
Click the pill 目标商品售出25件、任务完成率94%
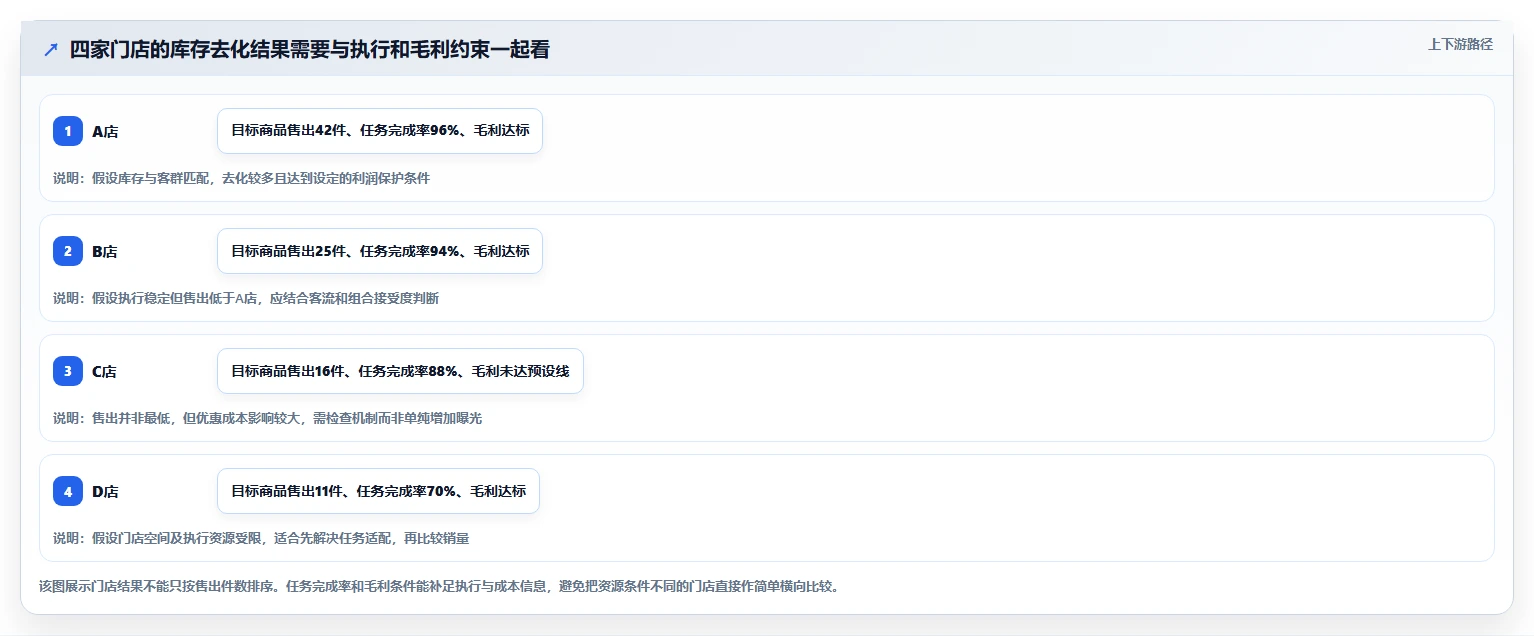pos(380,251)
